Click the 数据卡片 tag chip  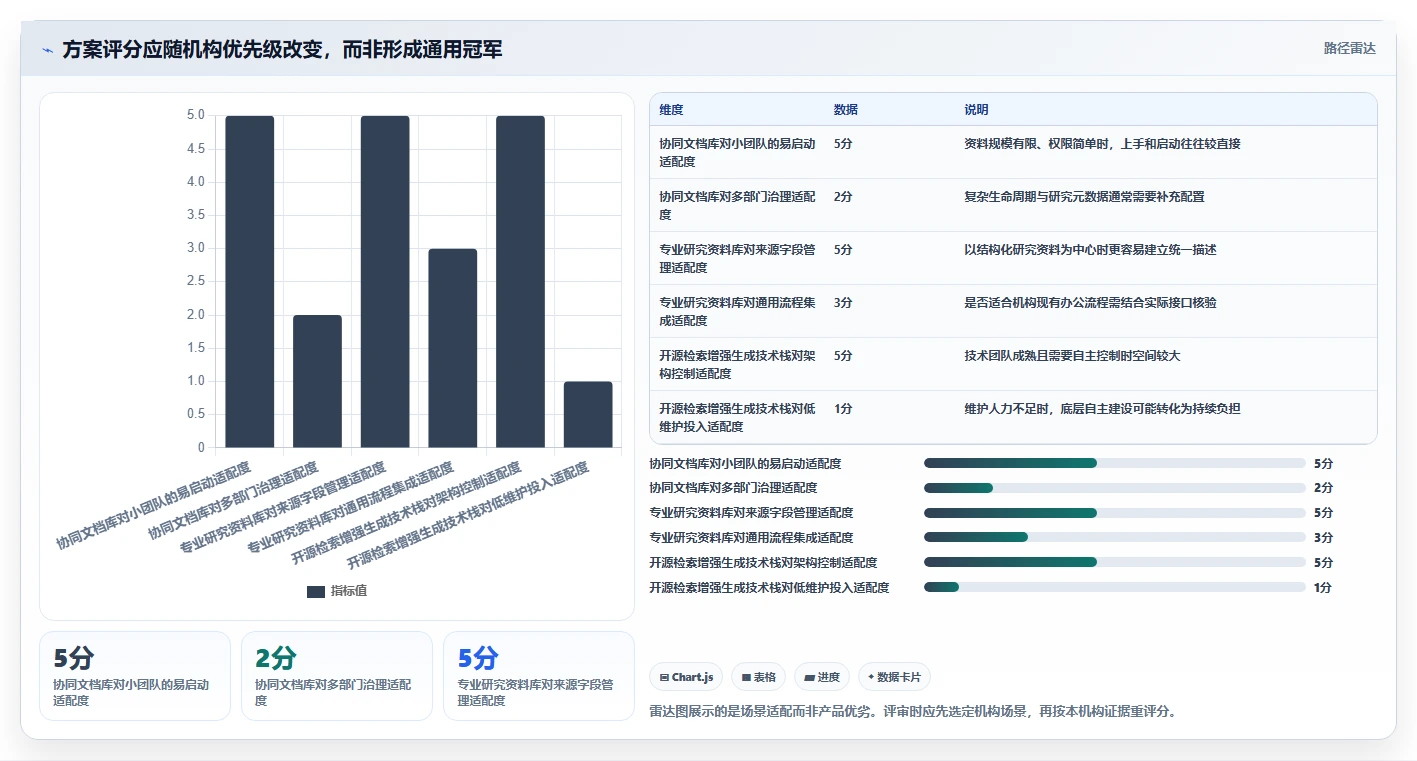pyautogui.click(x=895, y=677)
